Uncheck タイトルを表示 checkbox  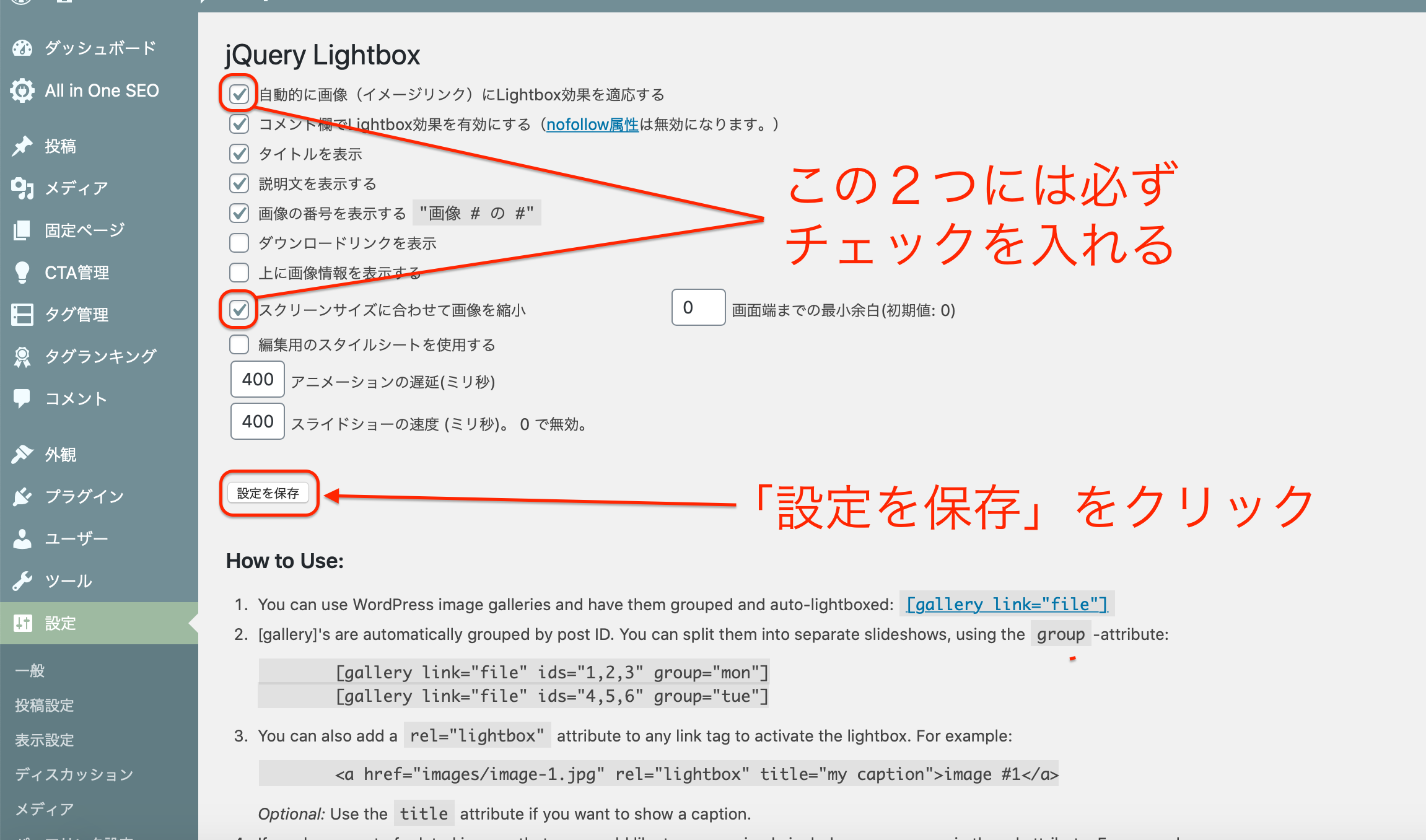[239, 154]
